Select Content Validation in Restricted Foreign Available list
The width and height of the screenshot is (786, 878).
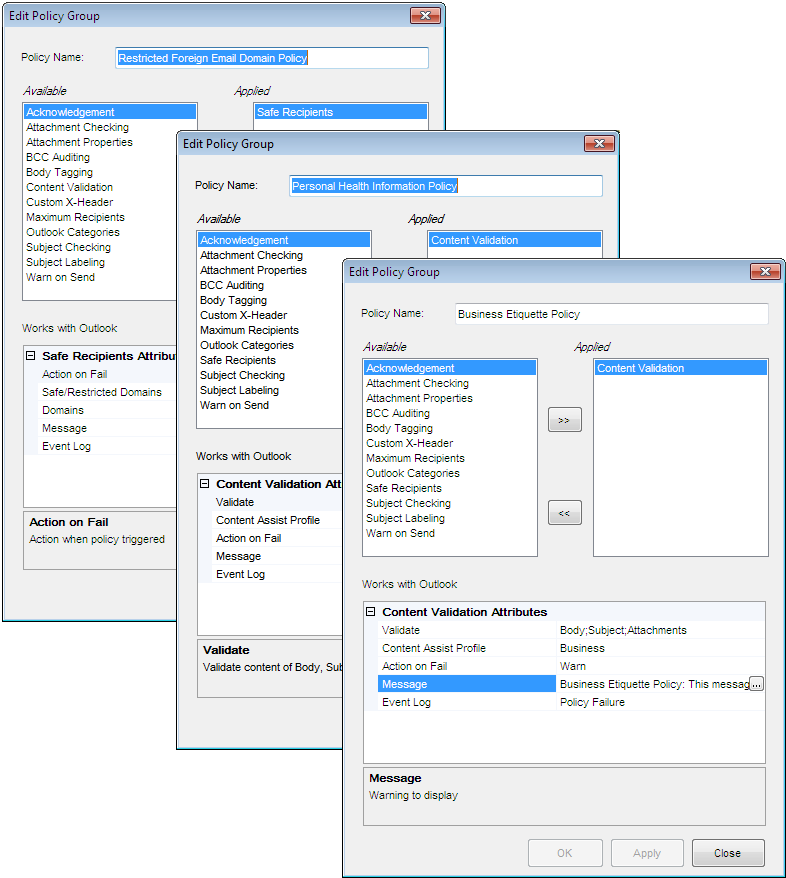100,187
